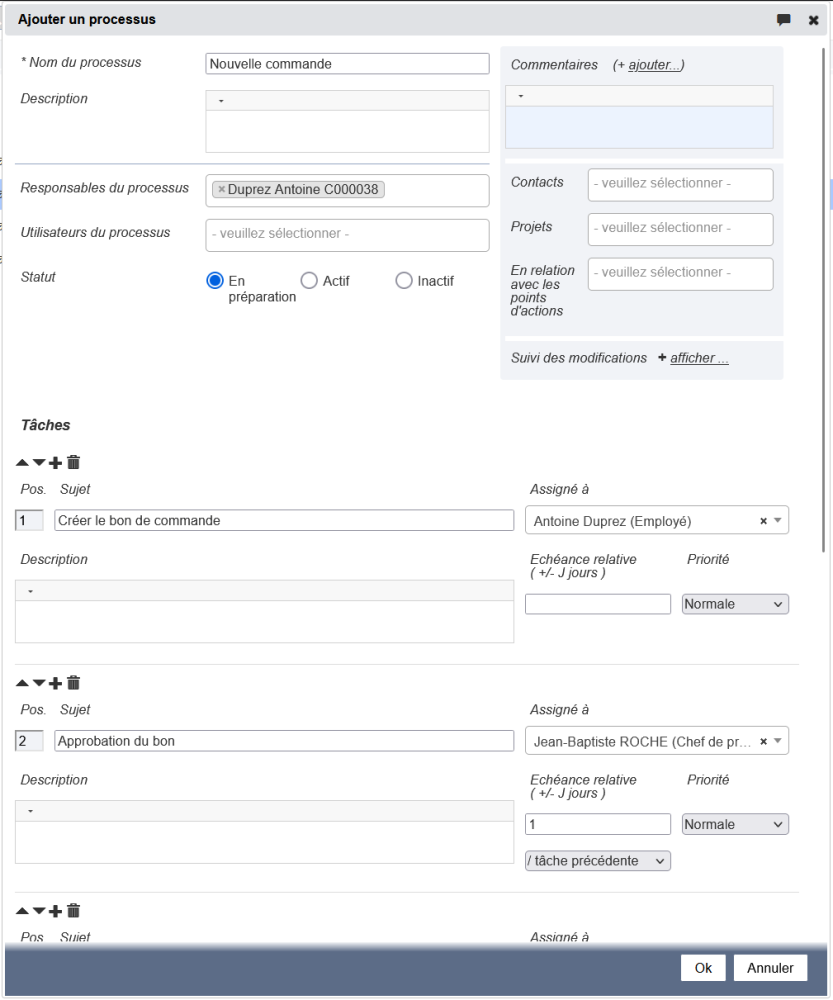Click 'ajouter...' link to add comment
833x1000 pixels.
[x=654, y=65]
